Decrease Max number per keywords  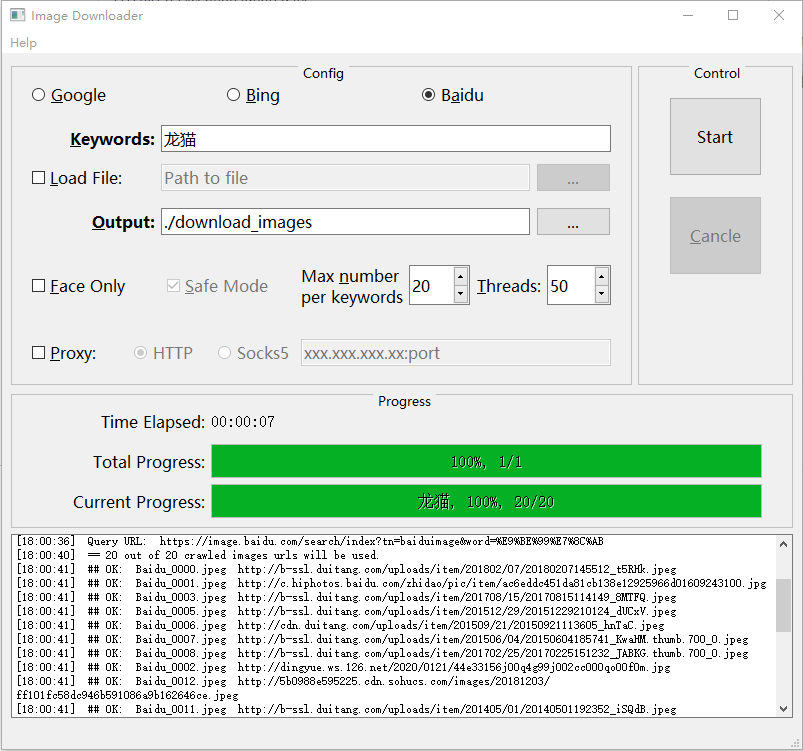pyautogui.click(x=460, y=294)
